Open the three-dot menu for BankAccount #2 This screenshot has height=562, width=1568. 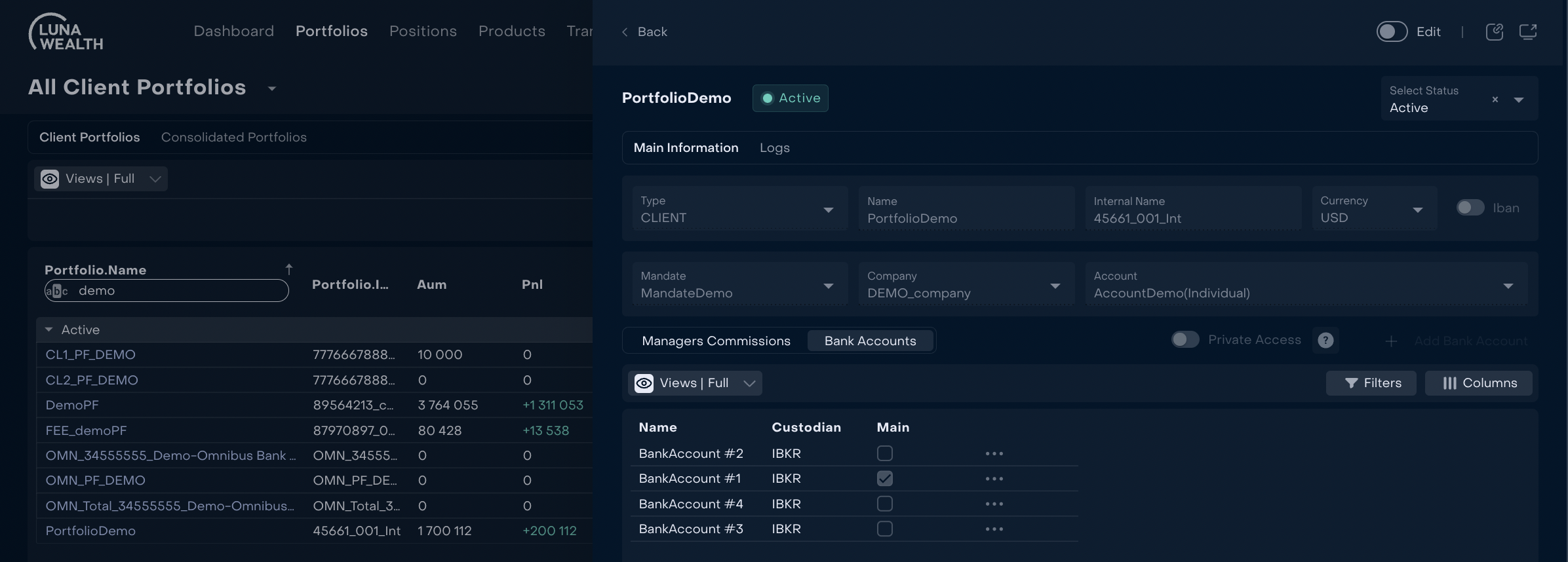(994, 453)
